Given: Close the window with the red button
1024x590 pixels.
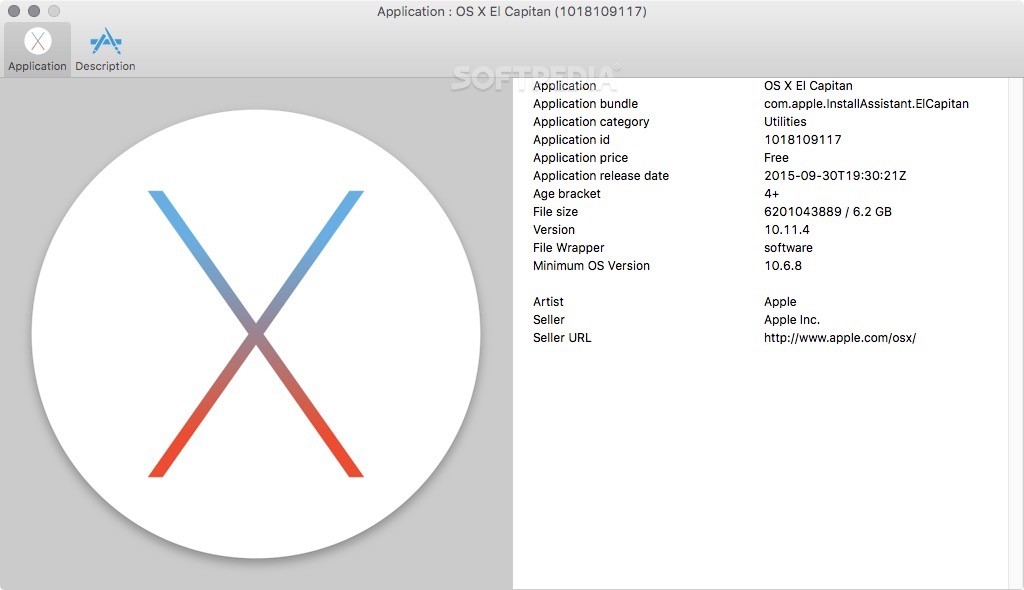Looking at the screenshot, I should (x=14, y=11).
